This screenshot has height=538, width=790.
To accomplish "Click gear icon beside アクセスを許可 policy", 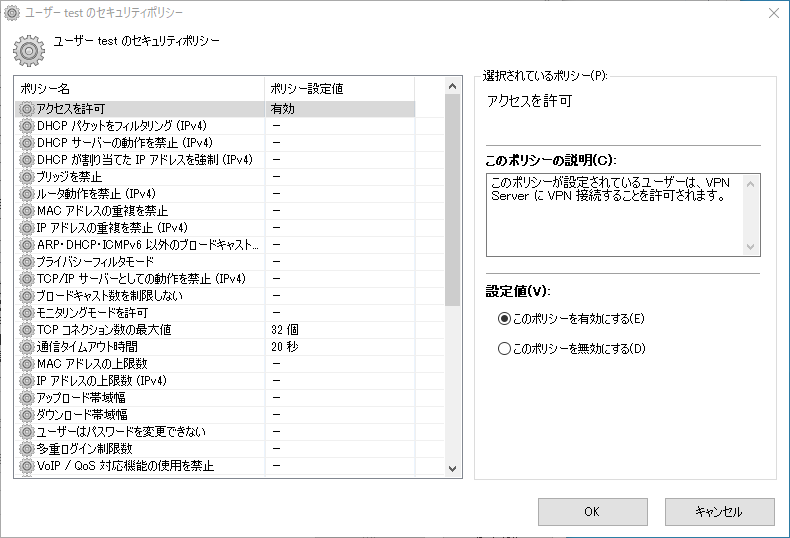I will click(x=26, y=108).
